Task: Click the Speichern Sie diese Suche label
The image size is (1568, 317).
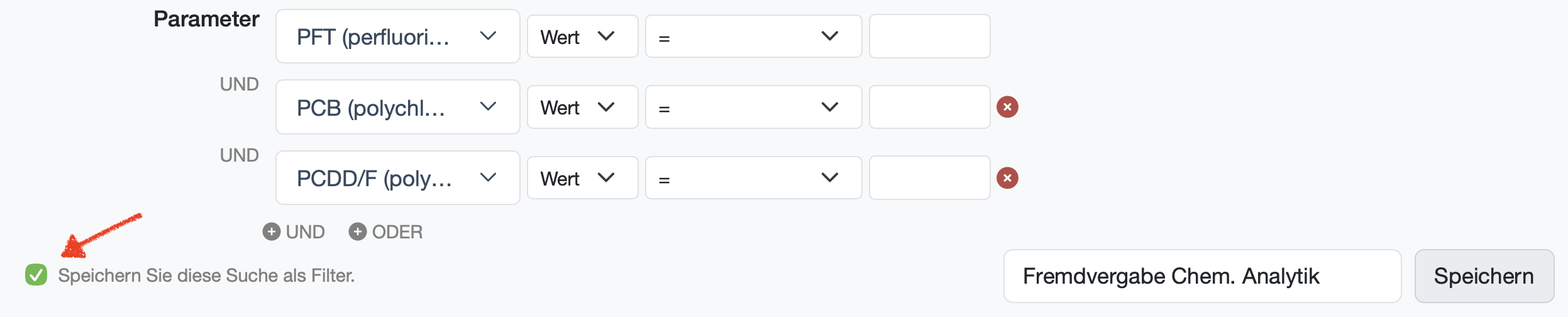Action: pos(206,275)
